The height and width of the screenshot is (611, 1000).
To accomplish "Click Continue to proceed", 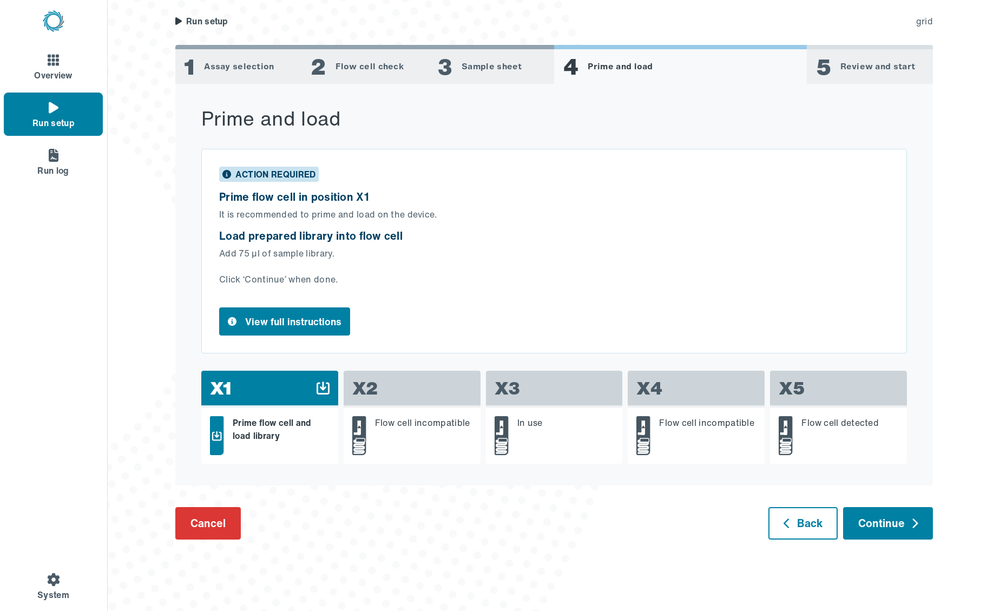I will tap(888, 523).
